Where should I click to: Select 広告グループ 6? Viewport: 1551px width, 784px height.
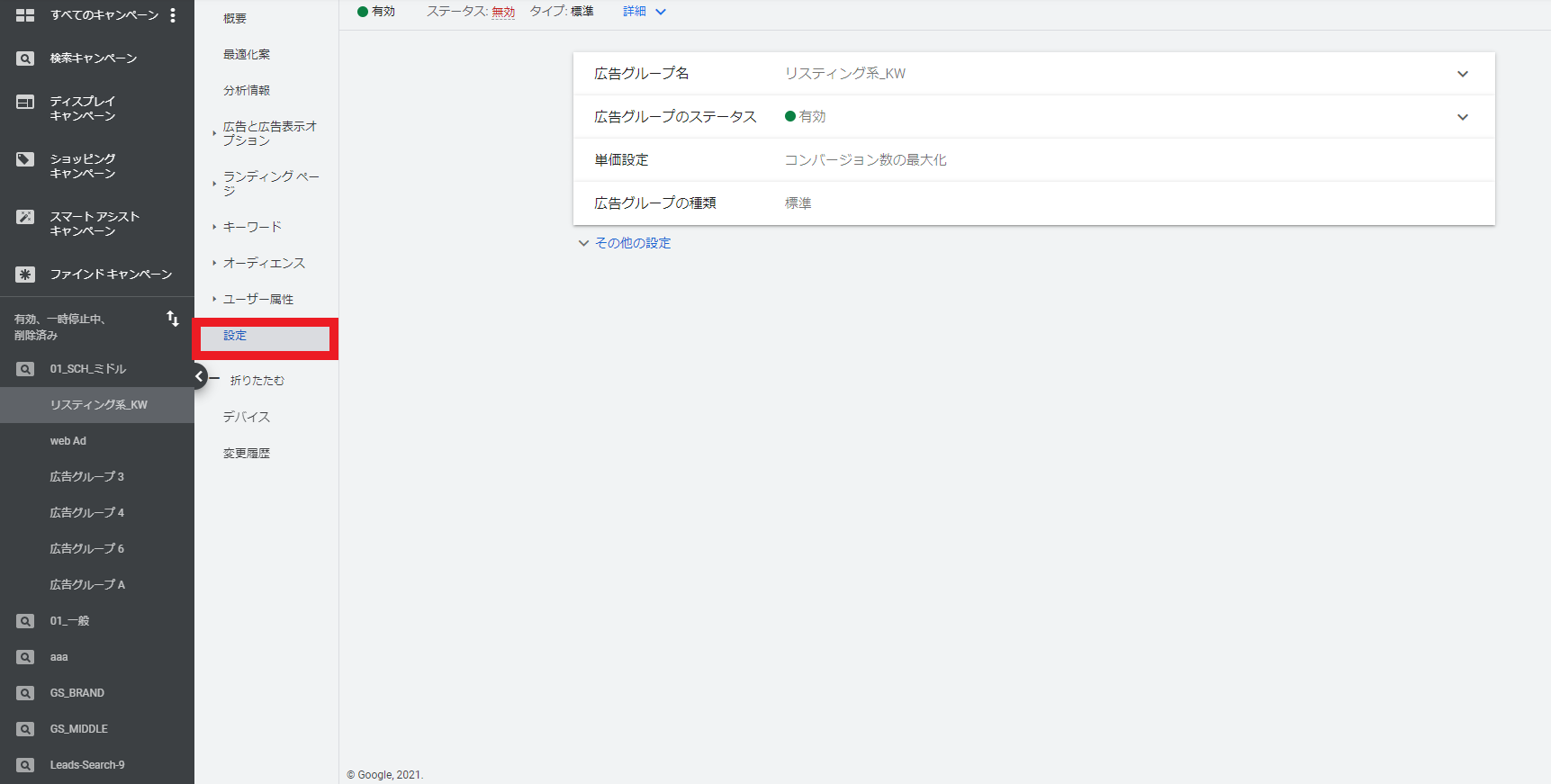(87, 549)
